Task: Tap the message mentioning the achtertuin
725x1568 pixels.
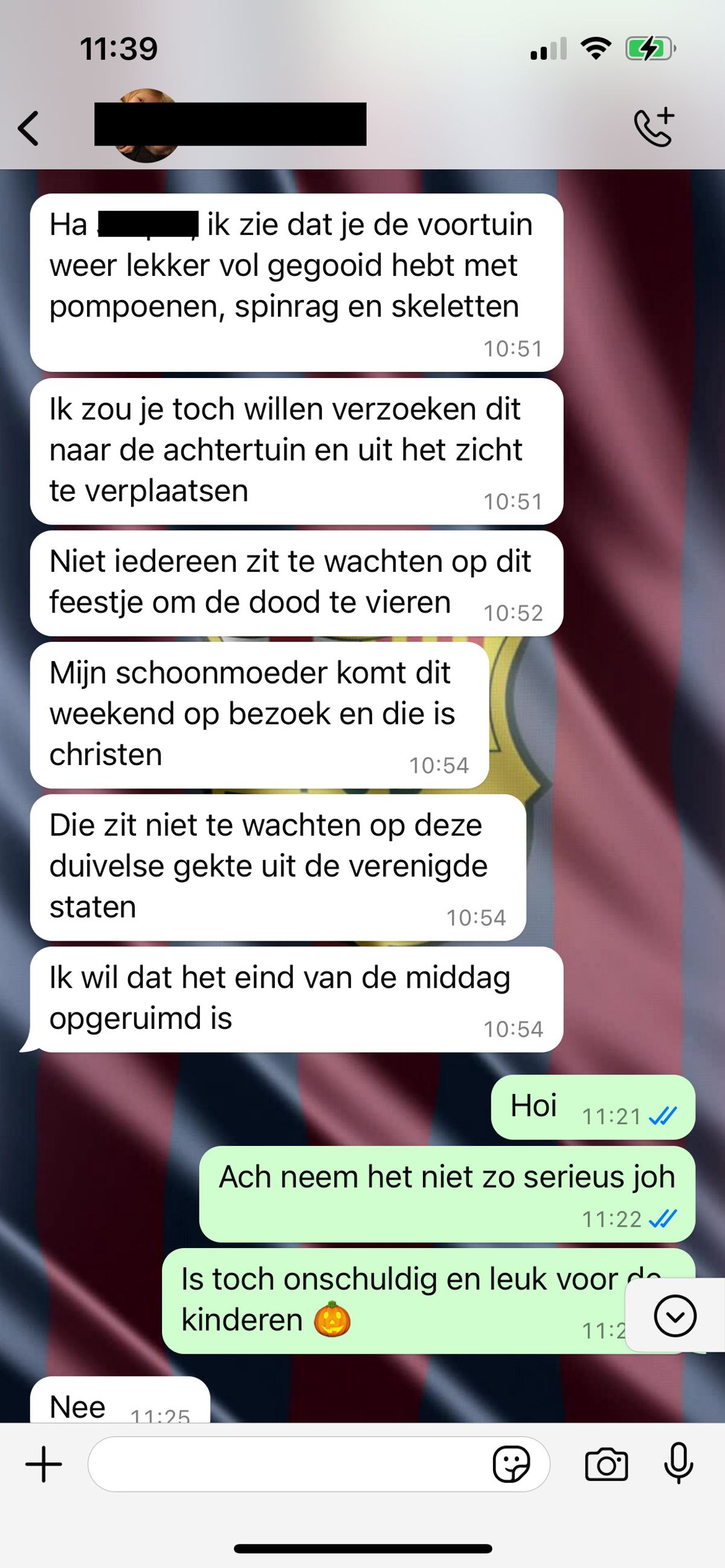Action: [x=297, y=451]
